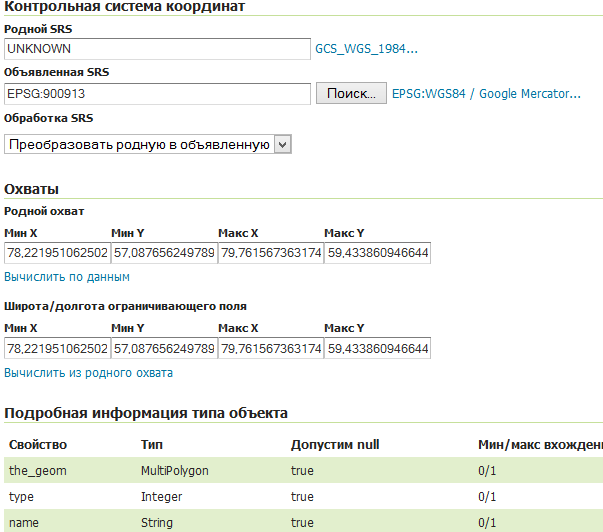Screen dimensions: 603x532
Task: Click Мин X field under Родной охват
Action: tap(57, 253)
